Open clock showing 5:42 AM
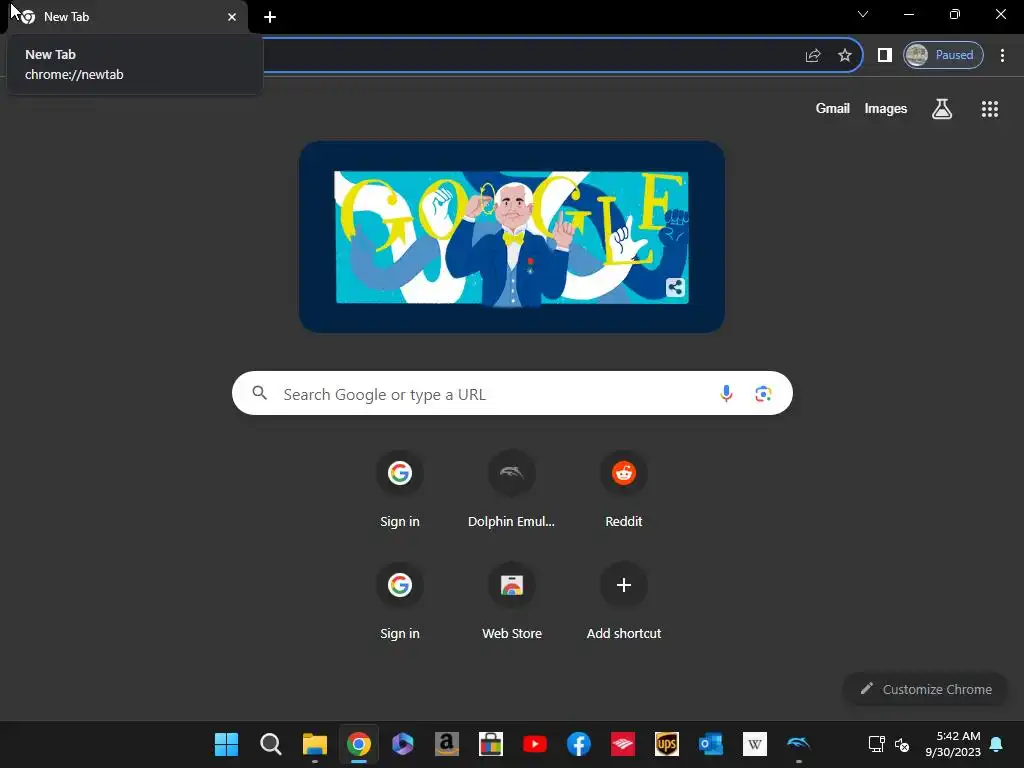 click(953, 744)
